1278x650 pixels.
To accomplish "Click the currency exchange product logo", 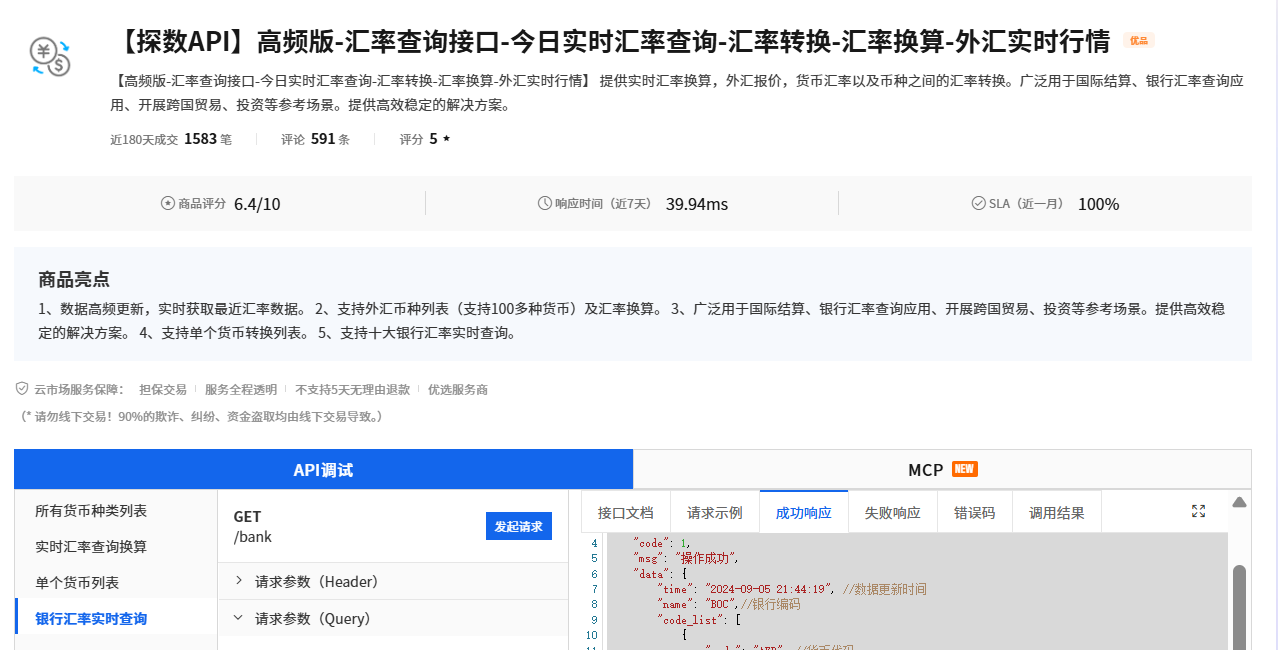I will click(x=50, y=57).
